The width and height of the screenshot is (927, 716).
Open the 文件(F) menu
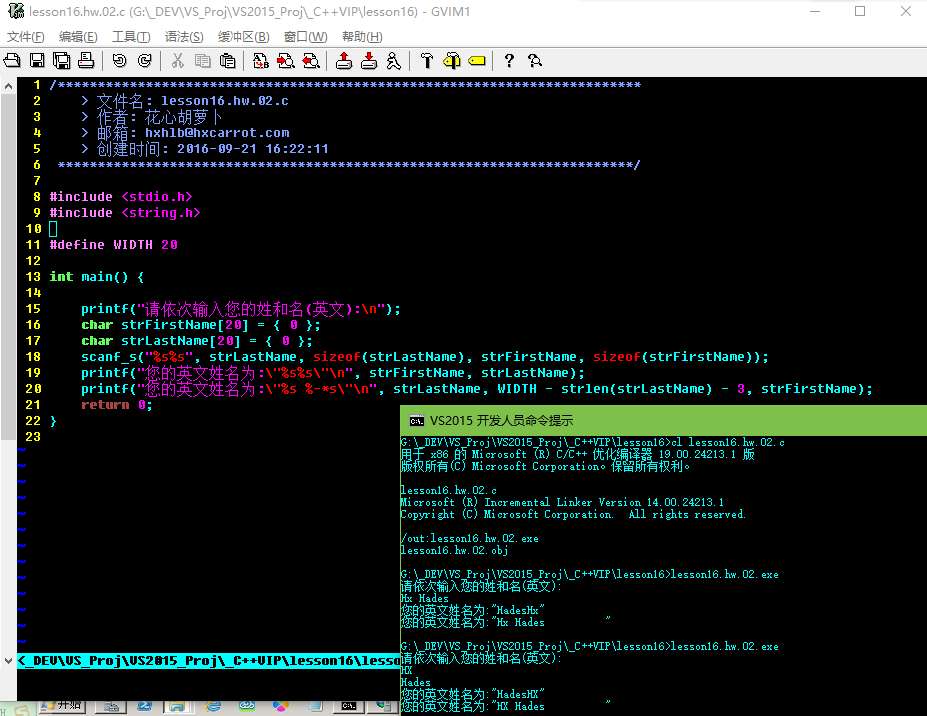click(x=26, y=37)
